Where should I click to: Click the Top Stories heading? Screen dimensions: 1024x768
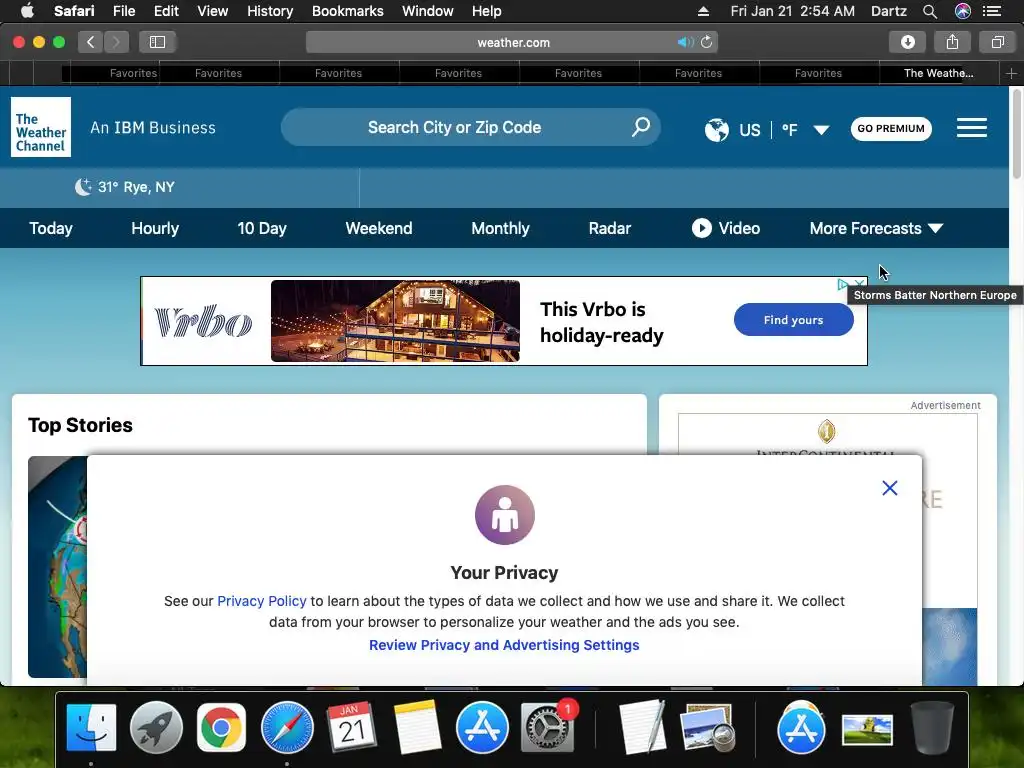(x=80, y=425)
